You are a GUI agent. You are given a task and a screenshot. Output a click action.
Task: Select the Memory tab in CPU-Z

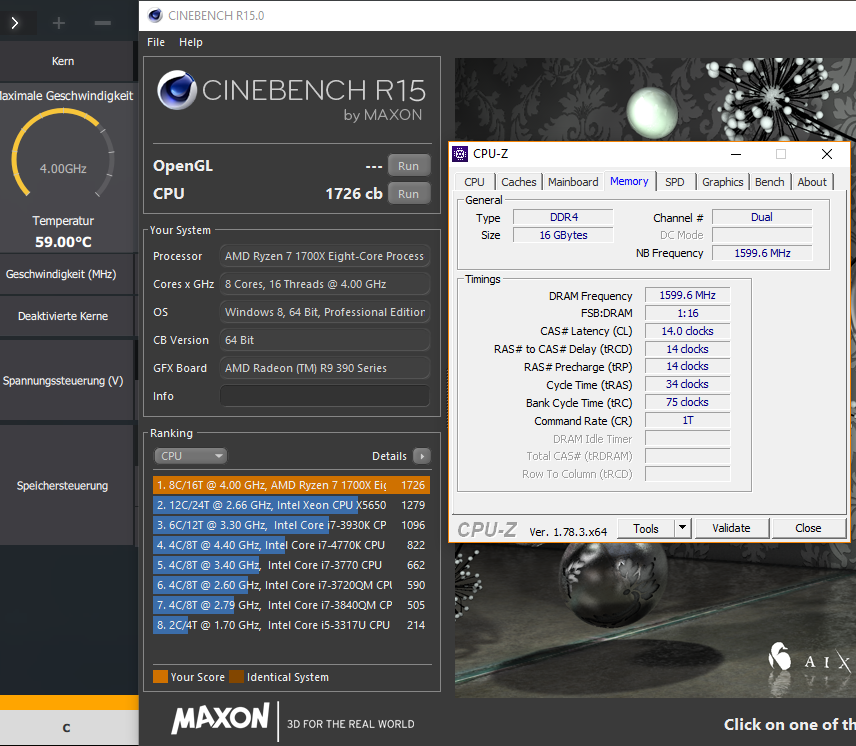629,181
